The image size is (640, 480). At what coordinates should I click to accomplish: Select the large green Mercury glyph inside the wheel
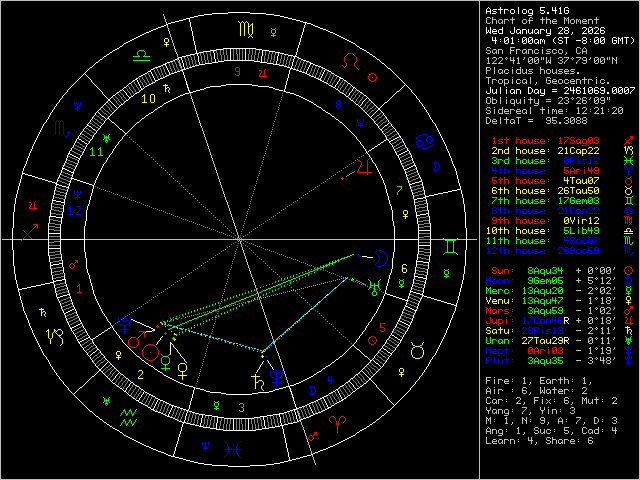click(166, 362)
